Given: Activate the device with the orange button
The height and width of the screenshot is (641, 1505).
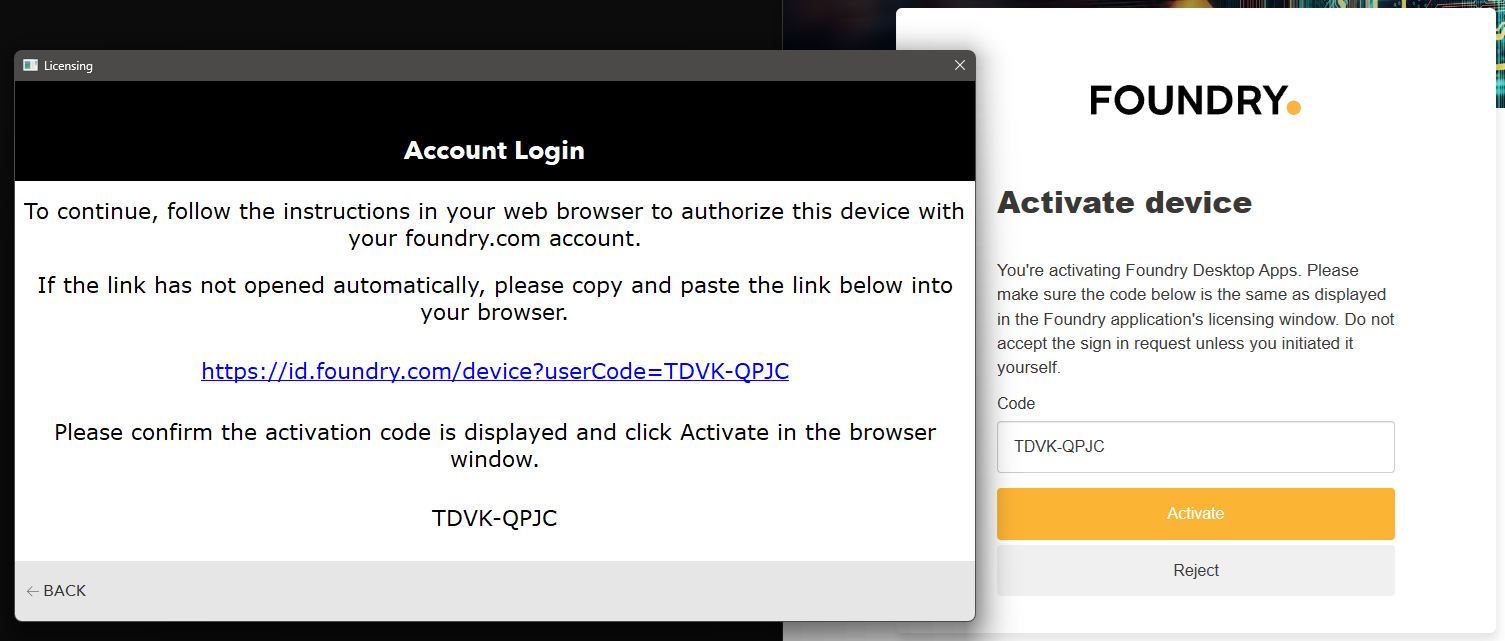Looking at the screenshot, I should [x=1195, y=514].
